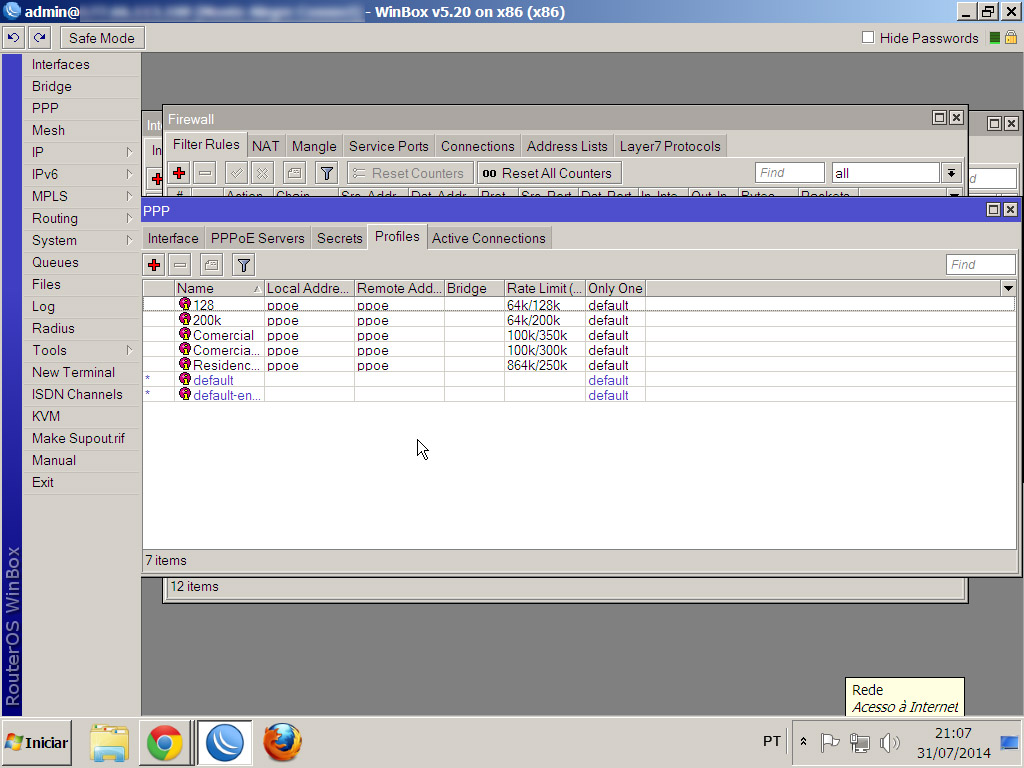Open the PPP column selector dropdown arrow

[1008, 288]
